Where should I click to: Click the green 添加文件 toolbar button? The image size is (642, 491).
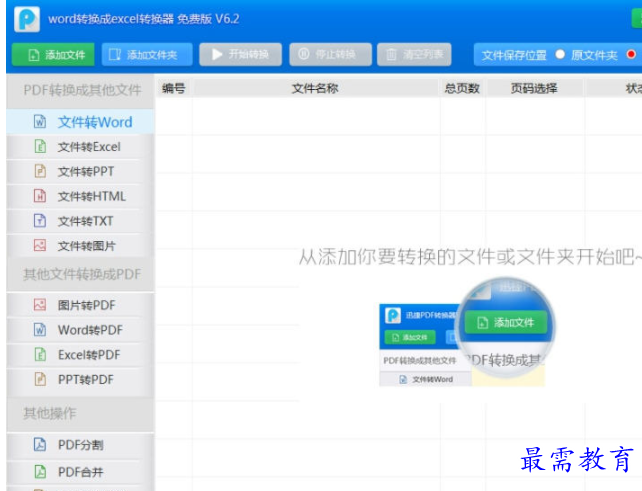(x=53, y=54)
